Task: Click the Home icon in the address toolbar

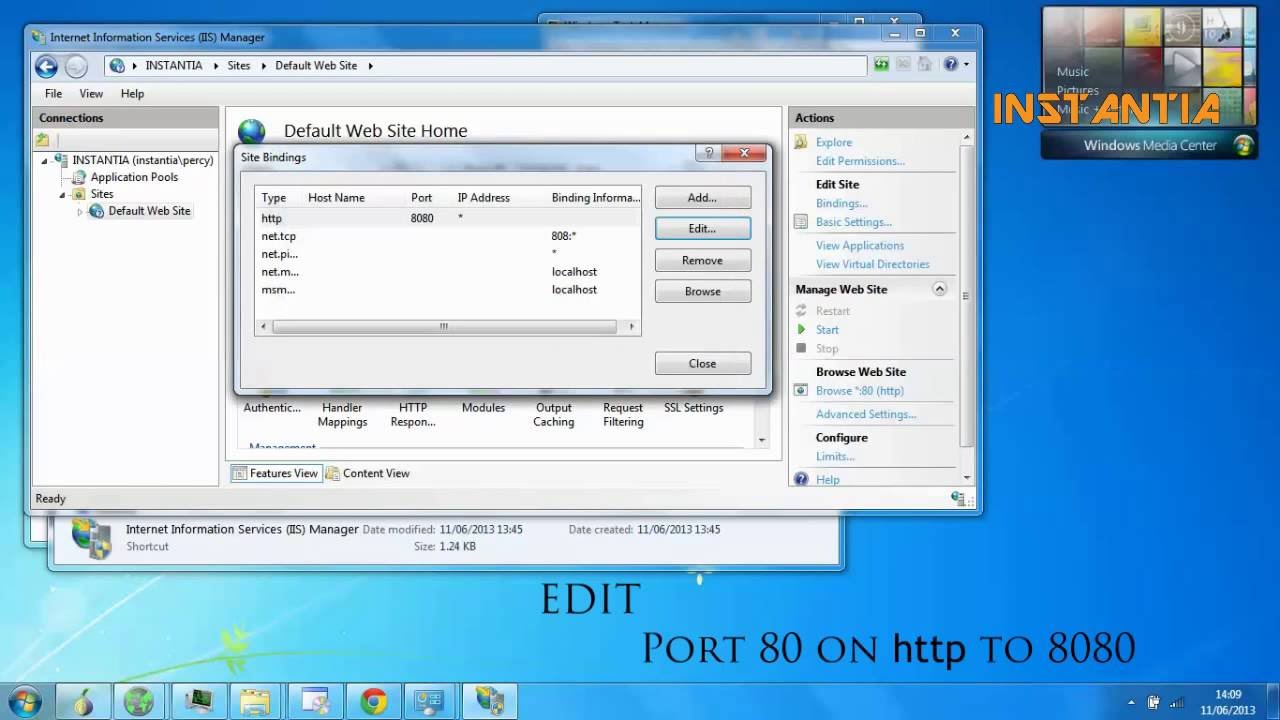Action: click(925, 65)
